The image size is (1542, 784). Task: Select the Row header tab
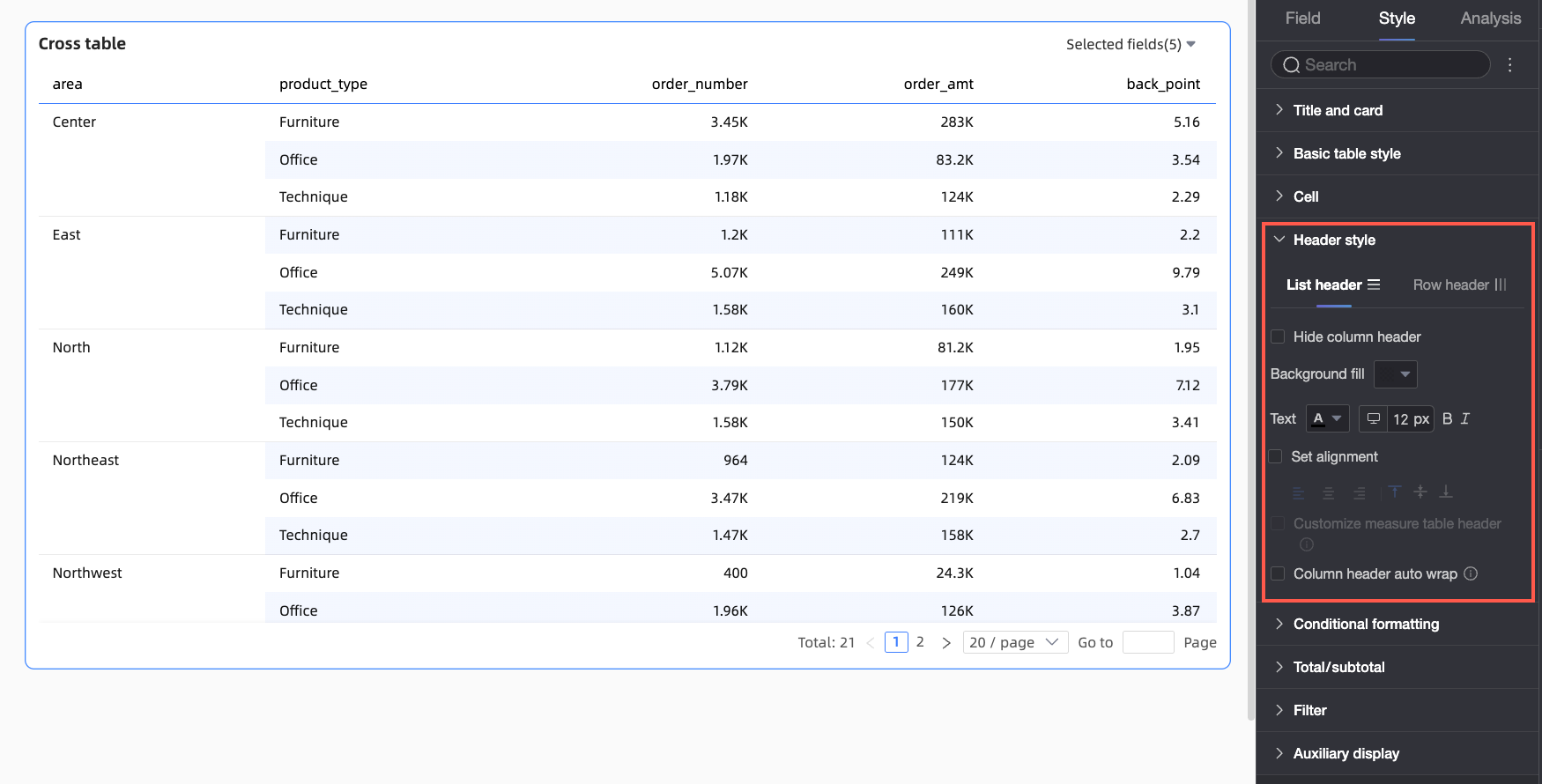click(x=1460, y=285)
